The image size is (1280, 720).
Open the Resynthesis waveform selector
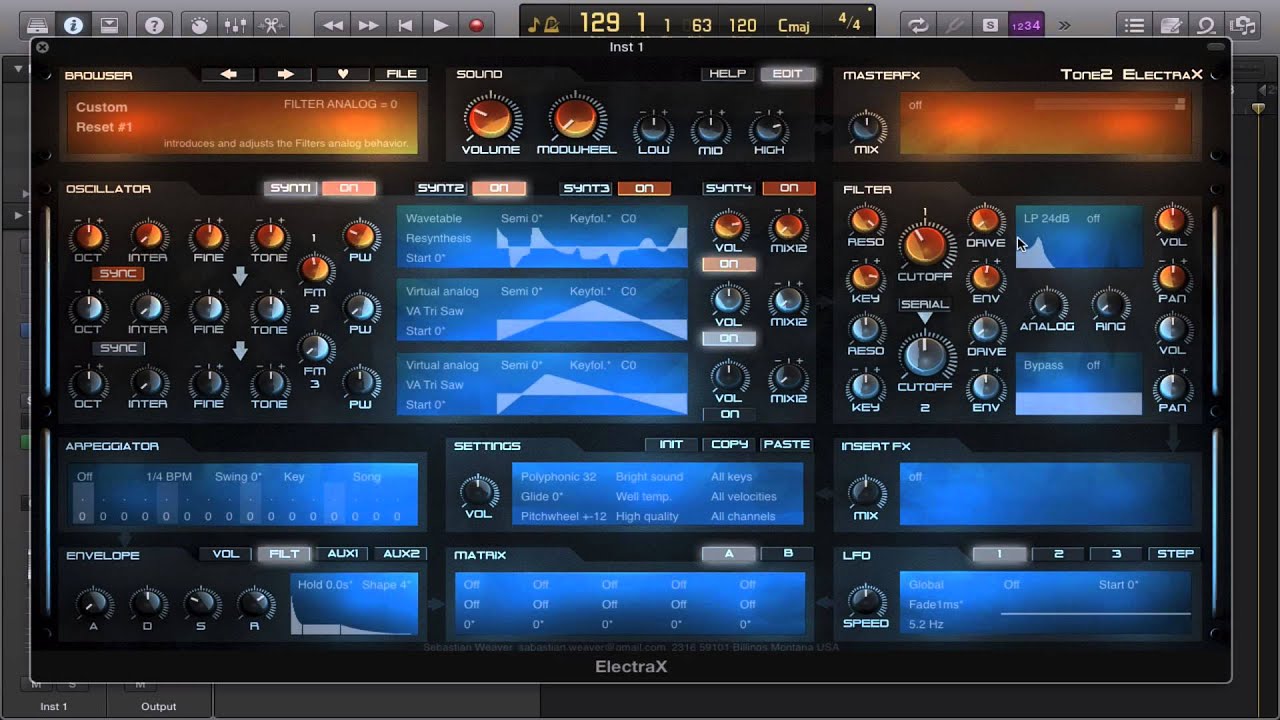[x=438, y=238]
